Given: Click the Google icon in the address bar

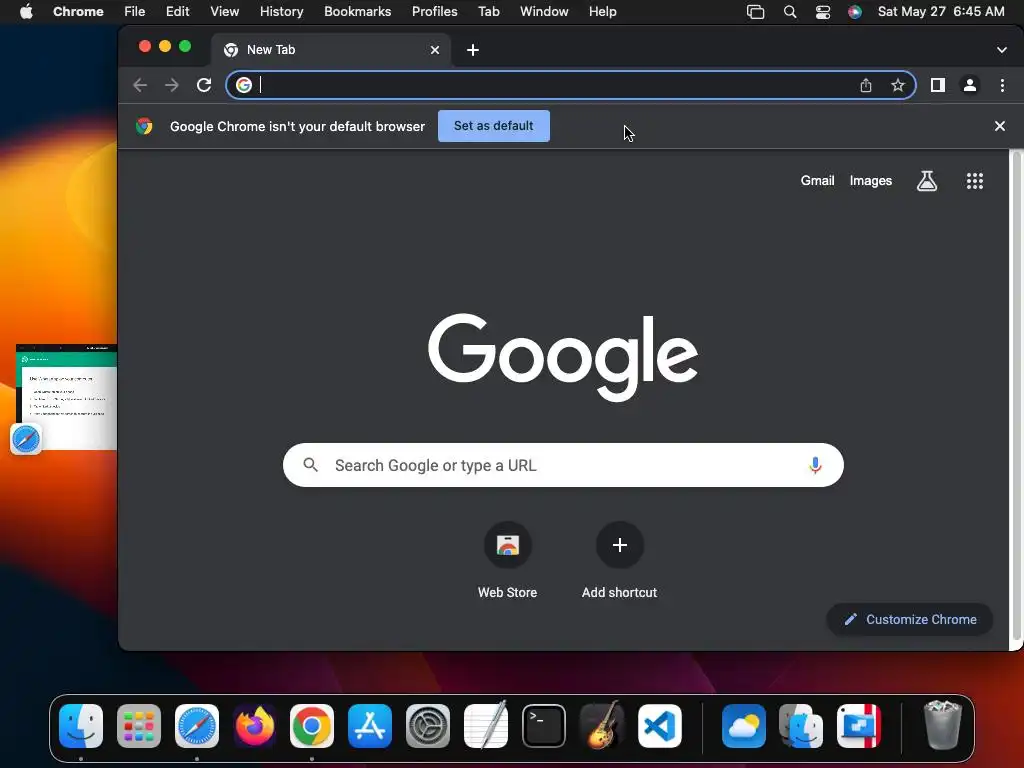Looking at the screenshot, I should (x=244, y=86).
